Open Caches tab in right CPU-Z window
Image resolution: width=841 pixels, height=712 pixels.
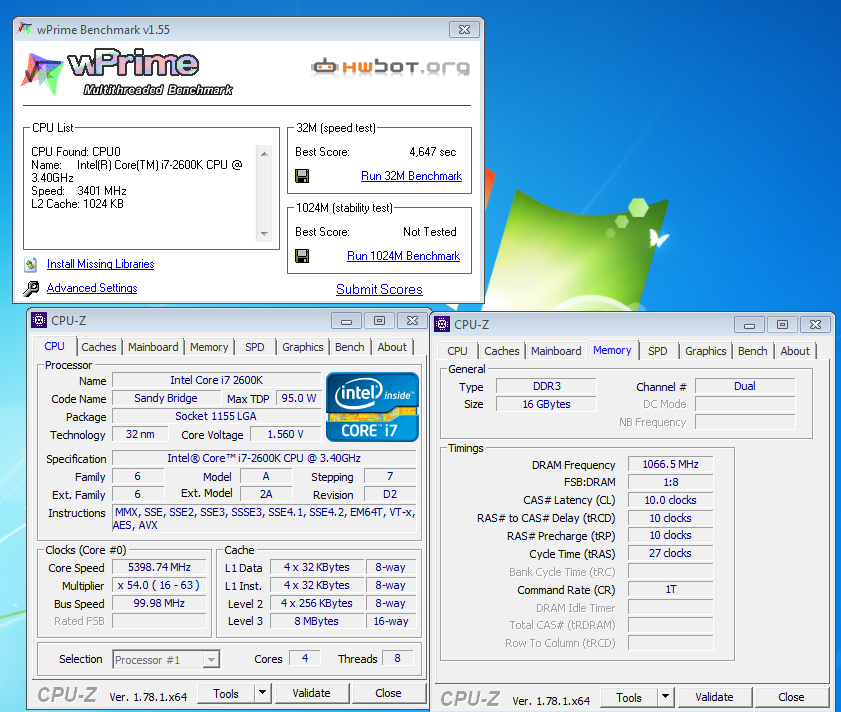pos(501,351)
